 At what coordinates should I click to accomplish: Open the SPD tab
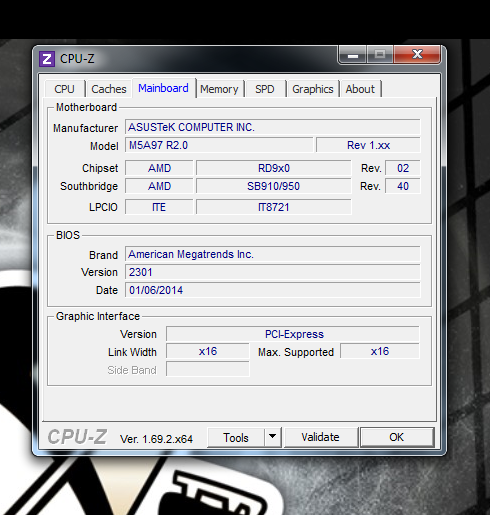click(x=265, y=89)
